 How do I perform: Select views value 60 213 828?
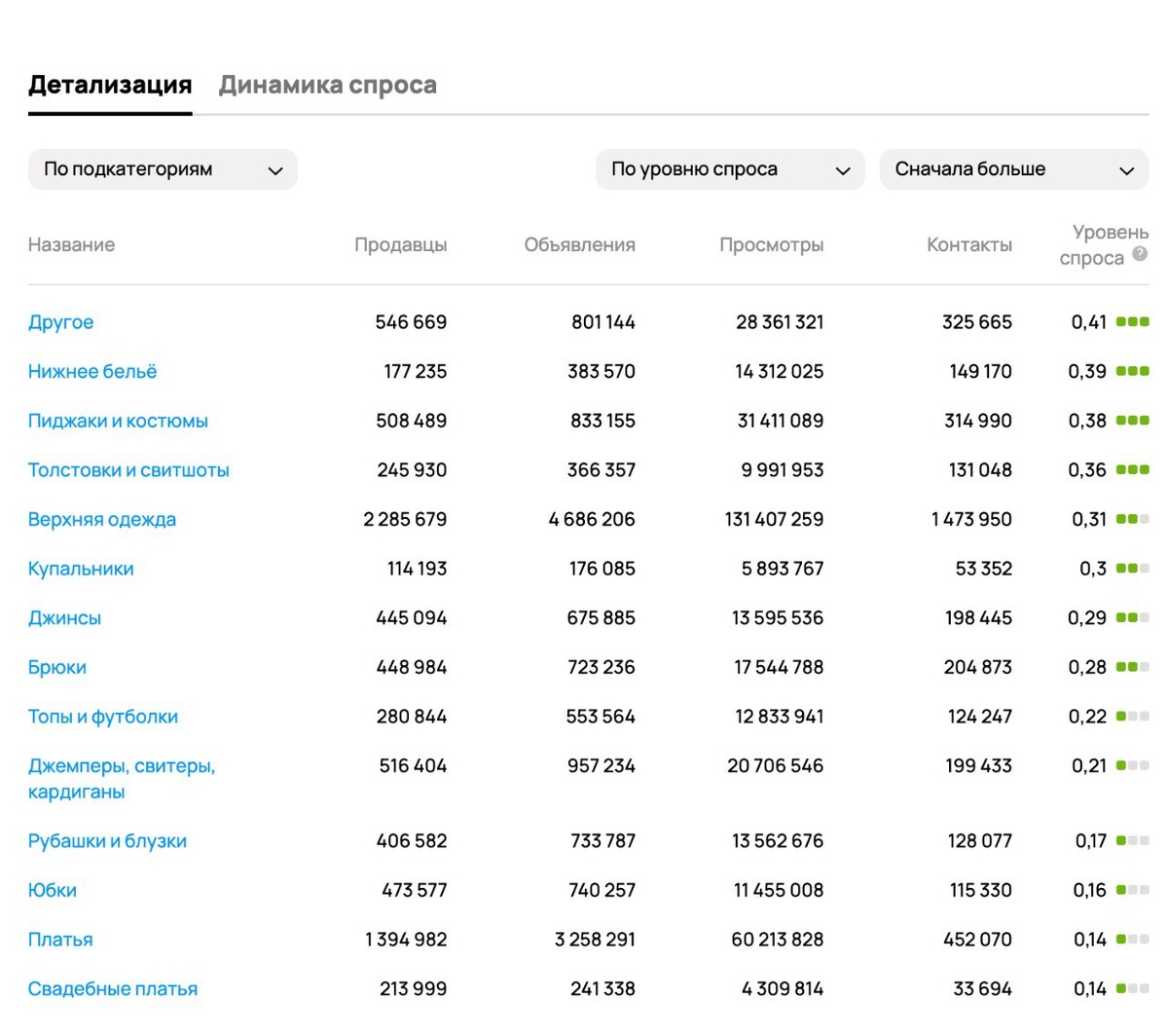point(778,940)
